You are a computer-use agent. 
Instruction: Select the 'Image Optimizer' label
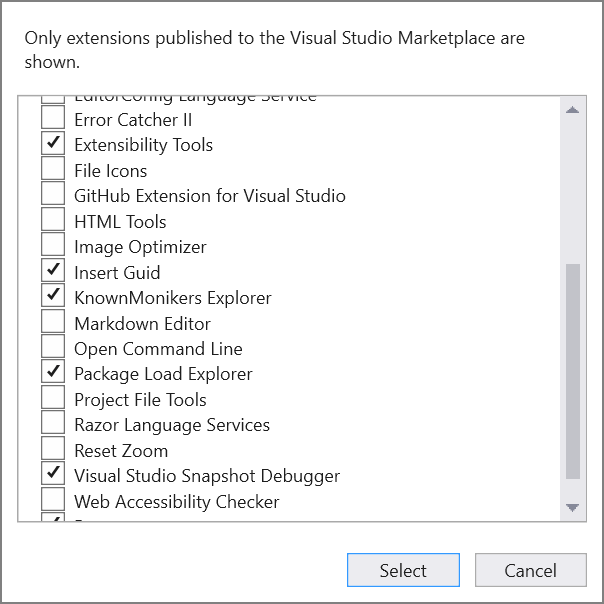coord(140,247)
